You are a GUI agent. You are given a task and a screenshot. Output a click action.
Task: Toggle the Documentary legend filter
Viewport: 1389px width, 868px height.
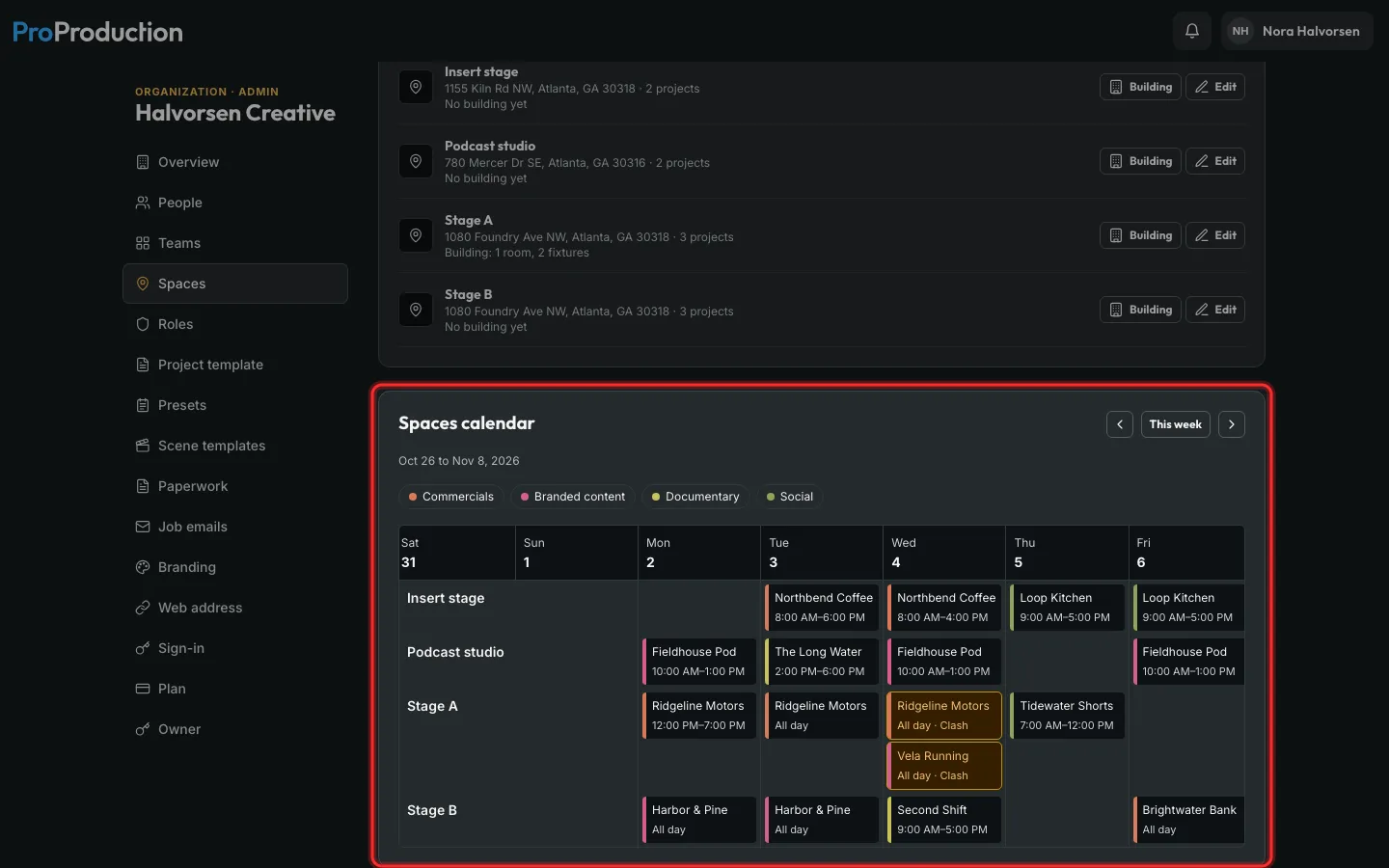pos(695,497)
